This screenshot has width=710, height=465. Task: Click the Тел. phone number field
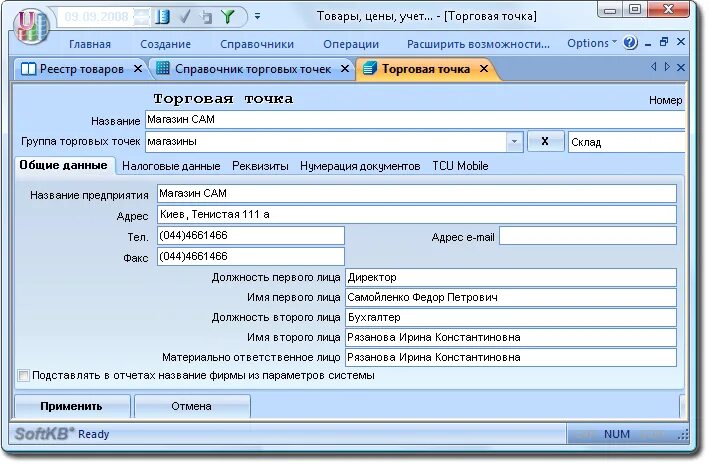[x=251, y=235]
